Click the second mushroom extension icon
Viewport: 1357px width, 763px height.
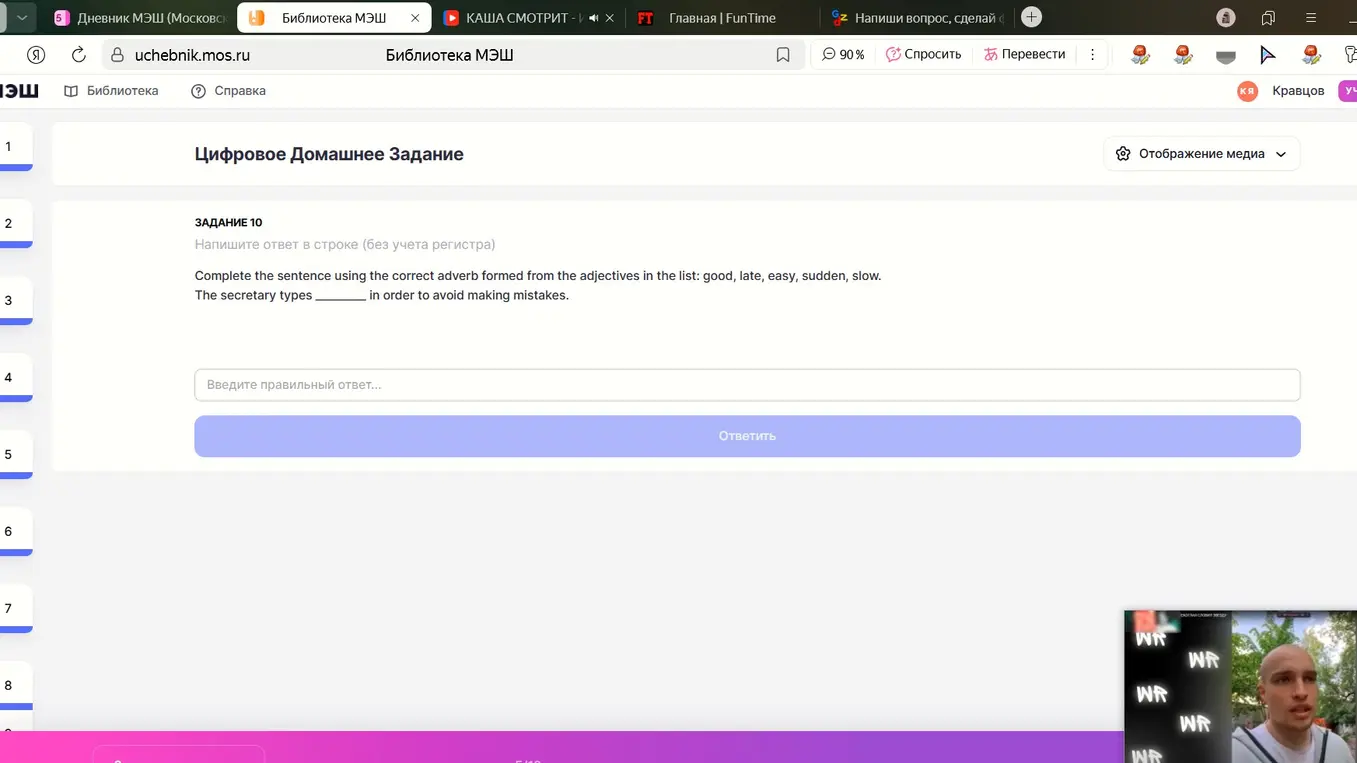(1183, 55)
